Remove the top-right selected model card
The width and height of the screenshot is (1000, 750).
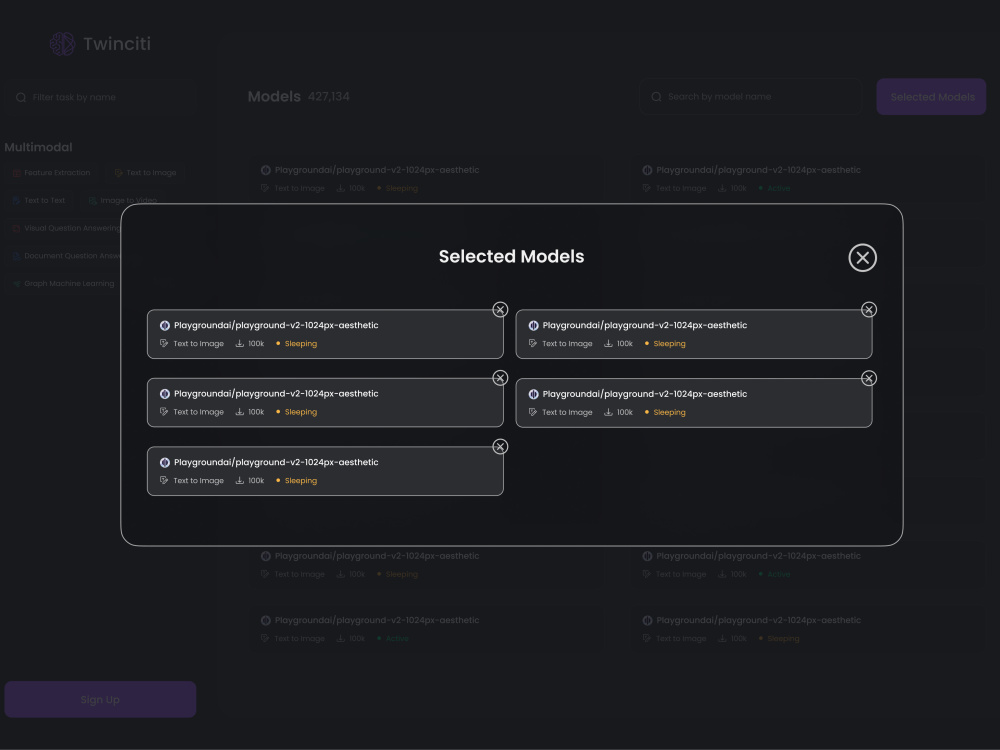869,310
